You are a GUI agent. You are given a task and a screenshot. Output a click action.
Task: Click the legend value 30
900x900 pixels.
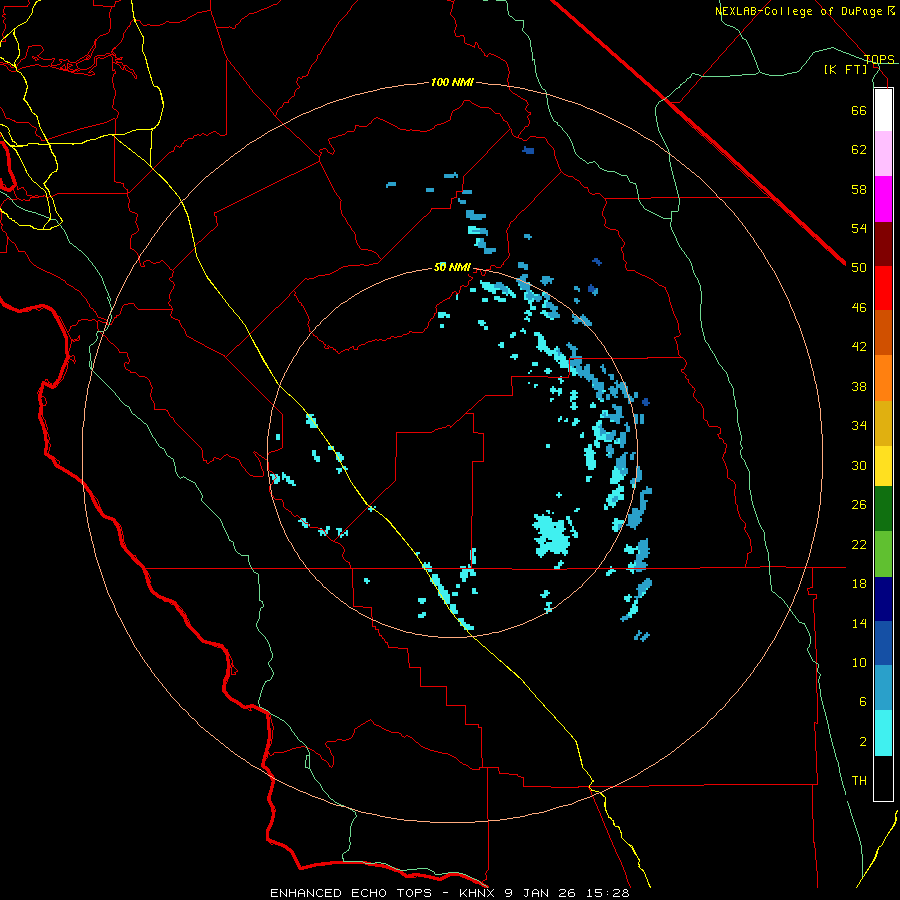point(859,465)
